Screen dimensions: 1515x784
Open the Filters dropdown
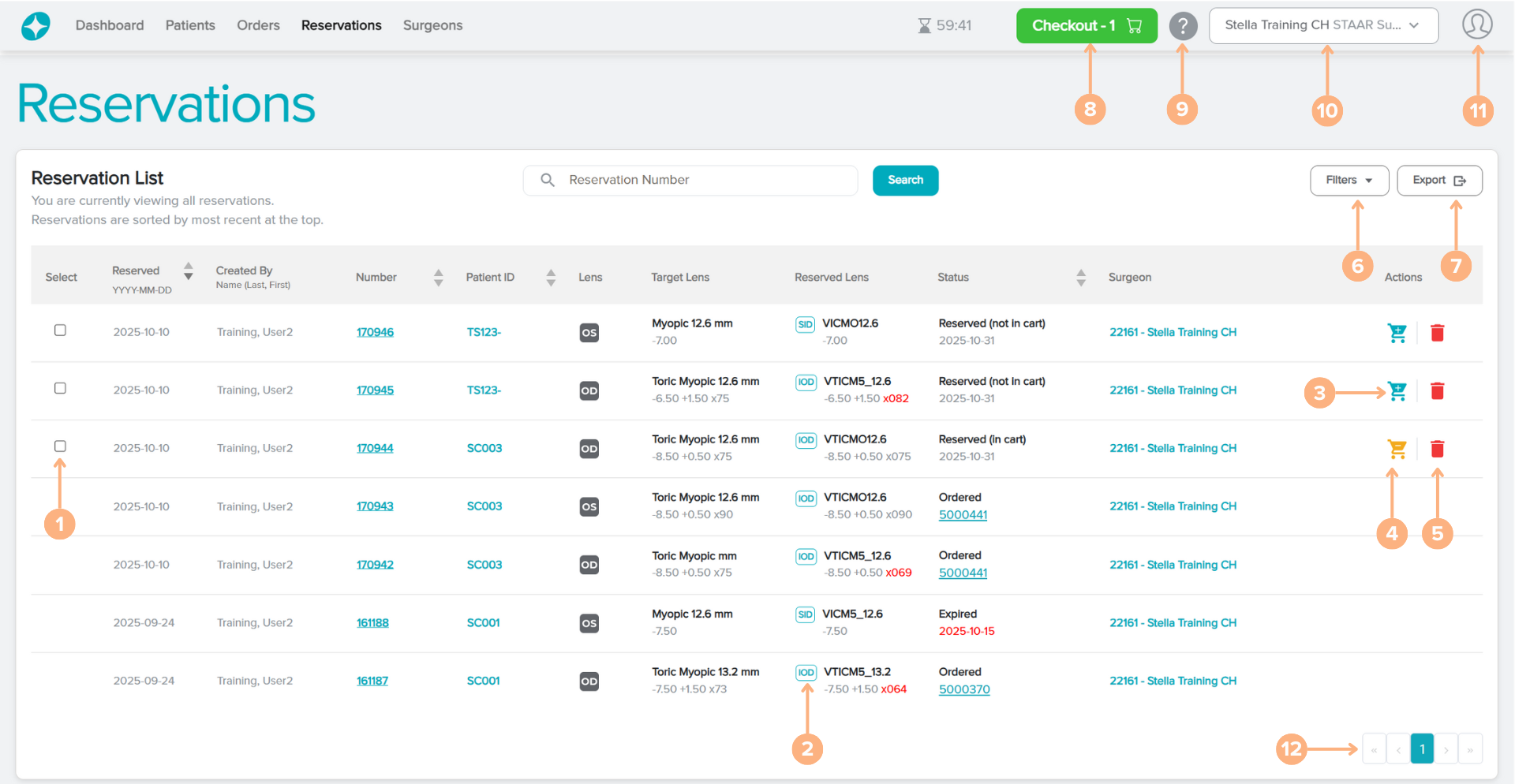pyautogui.click(x=1349, y=181)
